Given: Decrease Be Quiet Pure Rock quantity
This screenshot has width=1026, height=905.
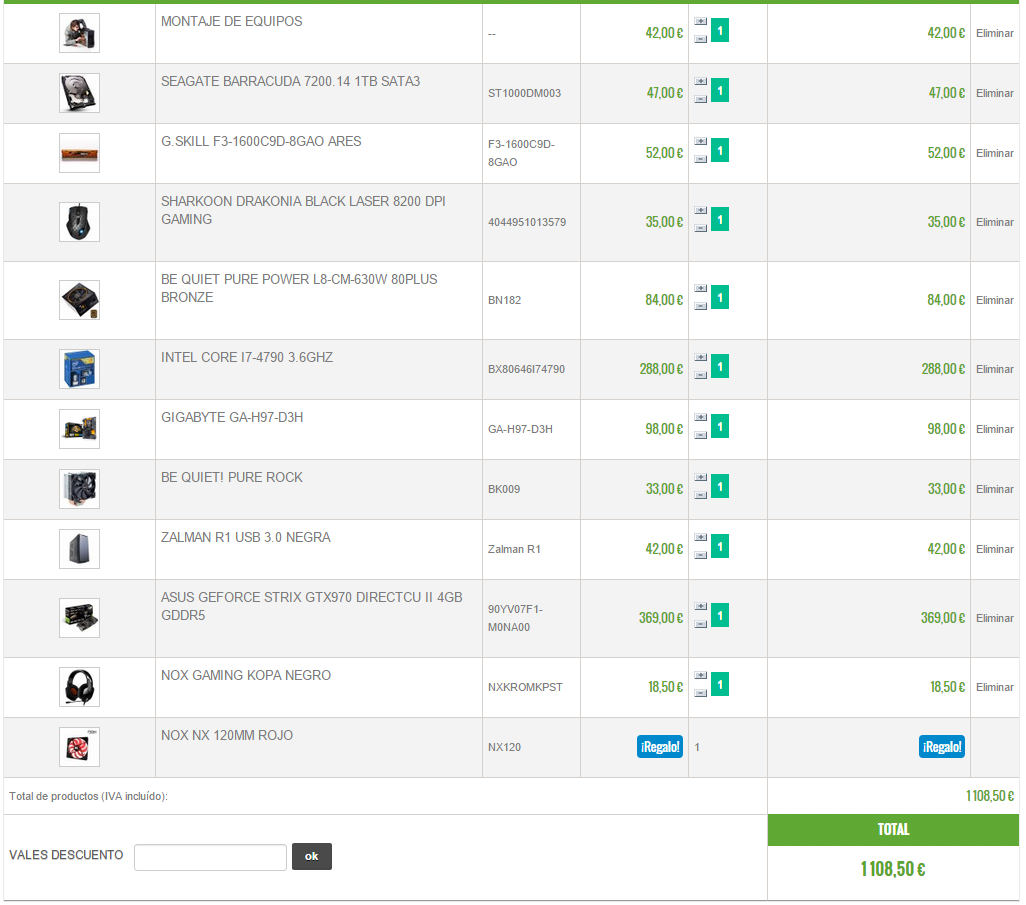Looking at the screenshot, I should click(700, 495).
